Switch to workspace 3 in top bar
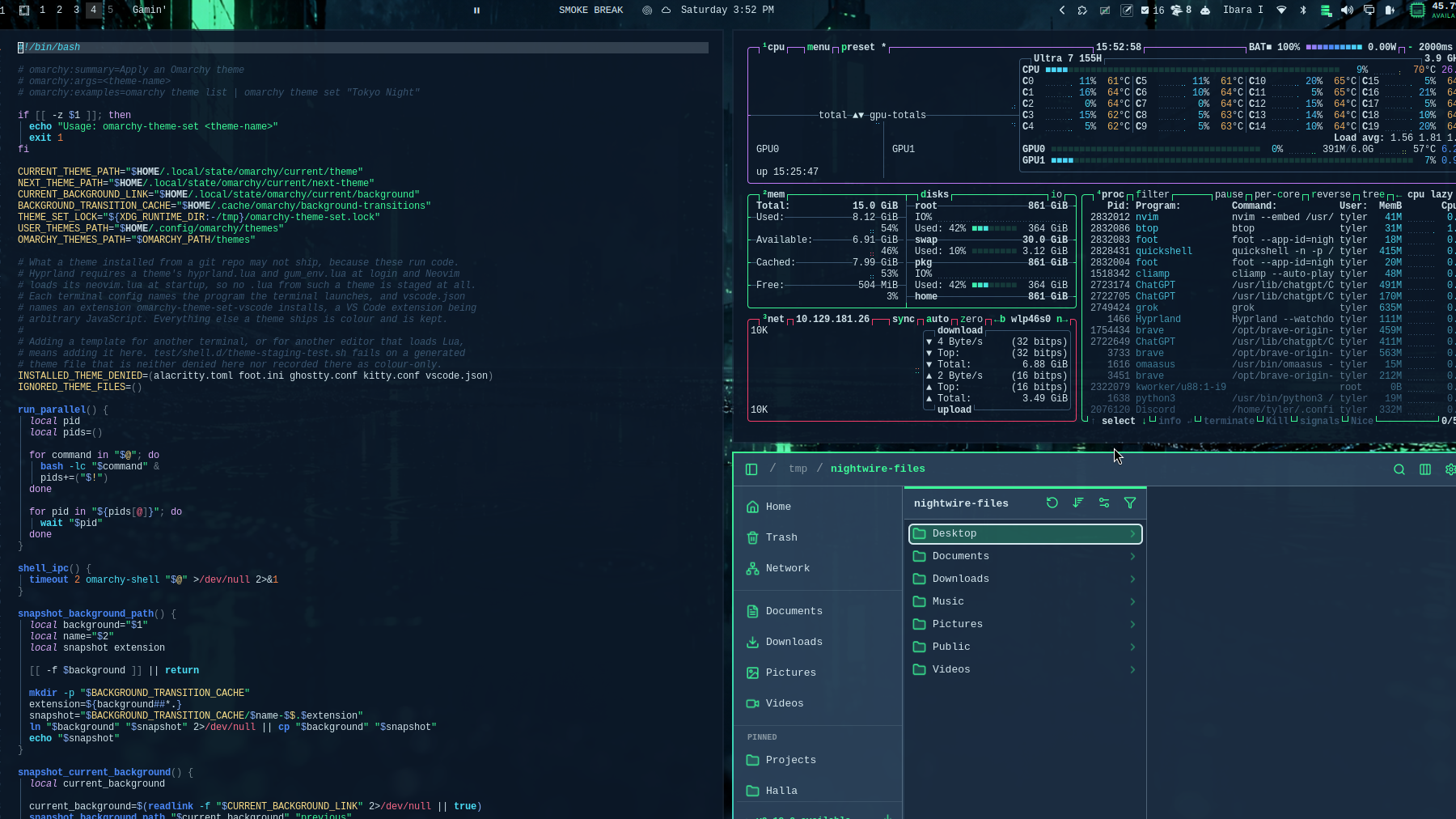The width and height of the screenshot is (1456, 819). click(76, 11)
